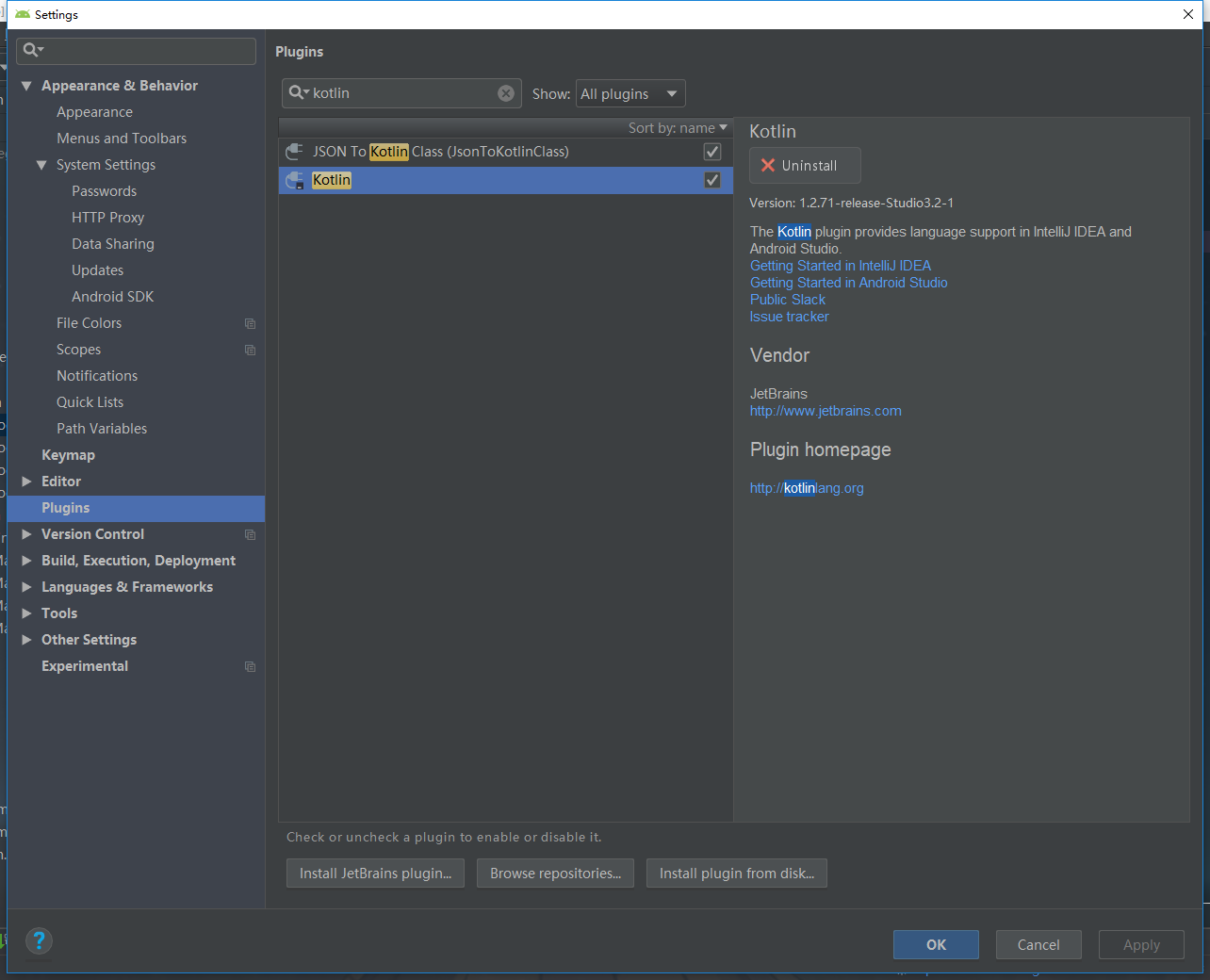Viewport: 1210px width, 980px height.
Task: Click the Android Studio icon in title bar
Action: point(23,14)
